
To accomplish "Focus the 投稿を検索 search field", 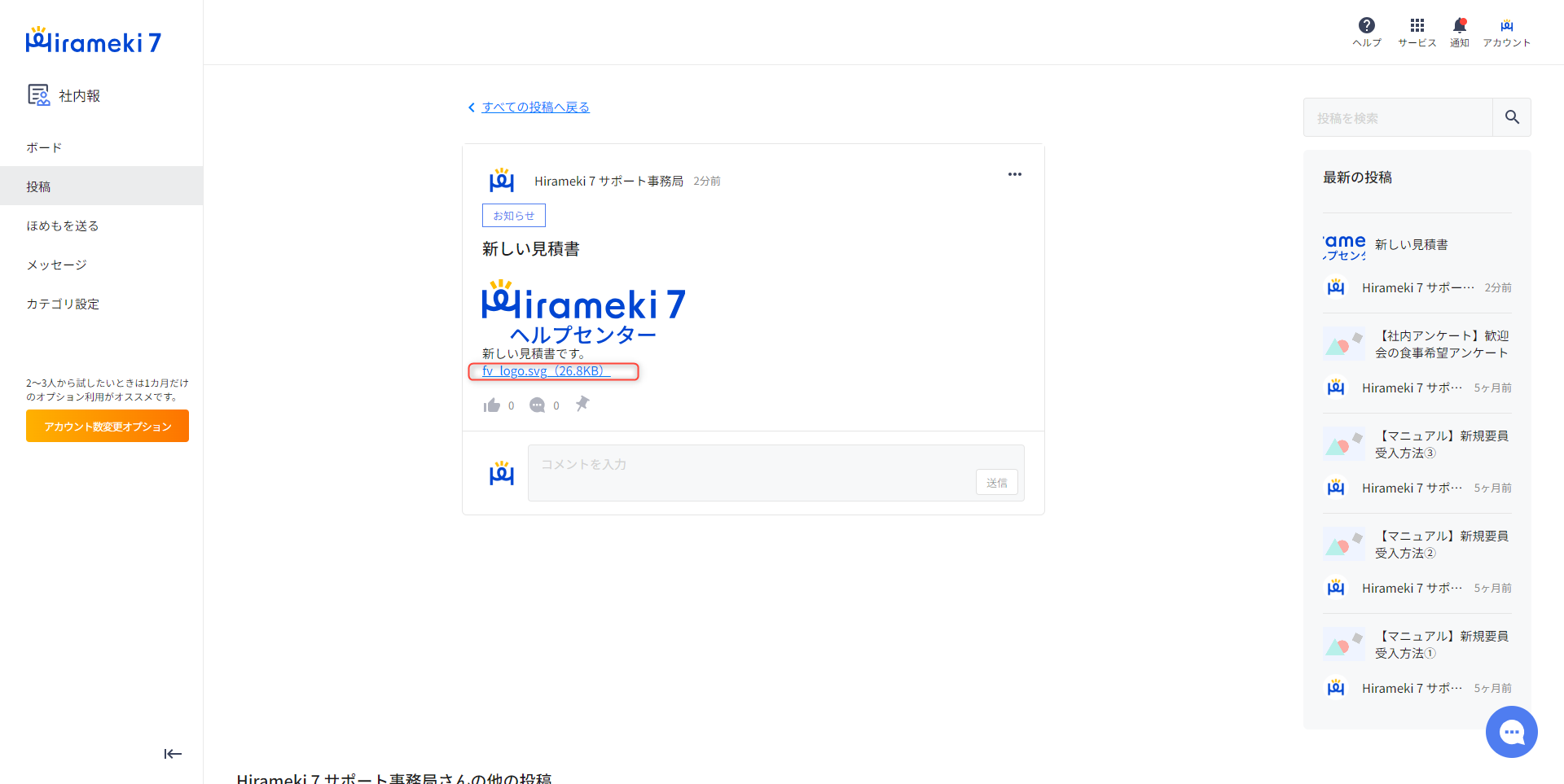I will coord(1398,117).
